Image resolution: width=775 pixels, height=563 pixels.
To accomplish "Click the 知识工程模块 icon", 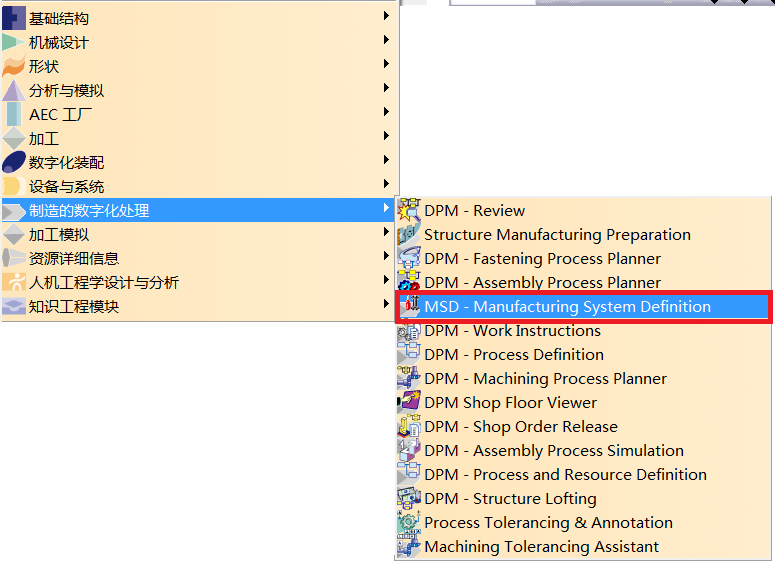I will [13, 306].
